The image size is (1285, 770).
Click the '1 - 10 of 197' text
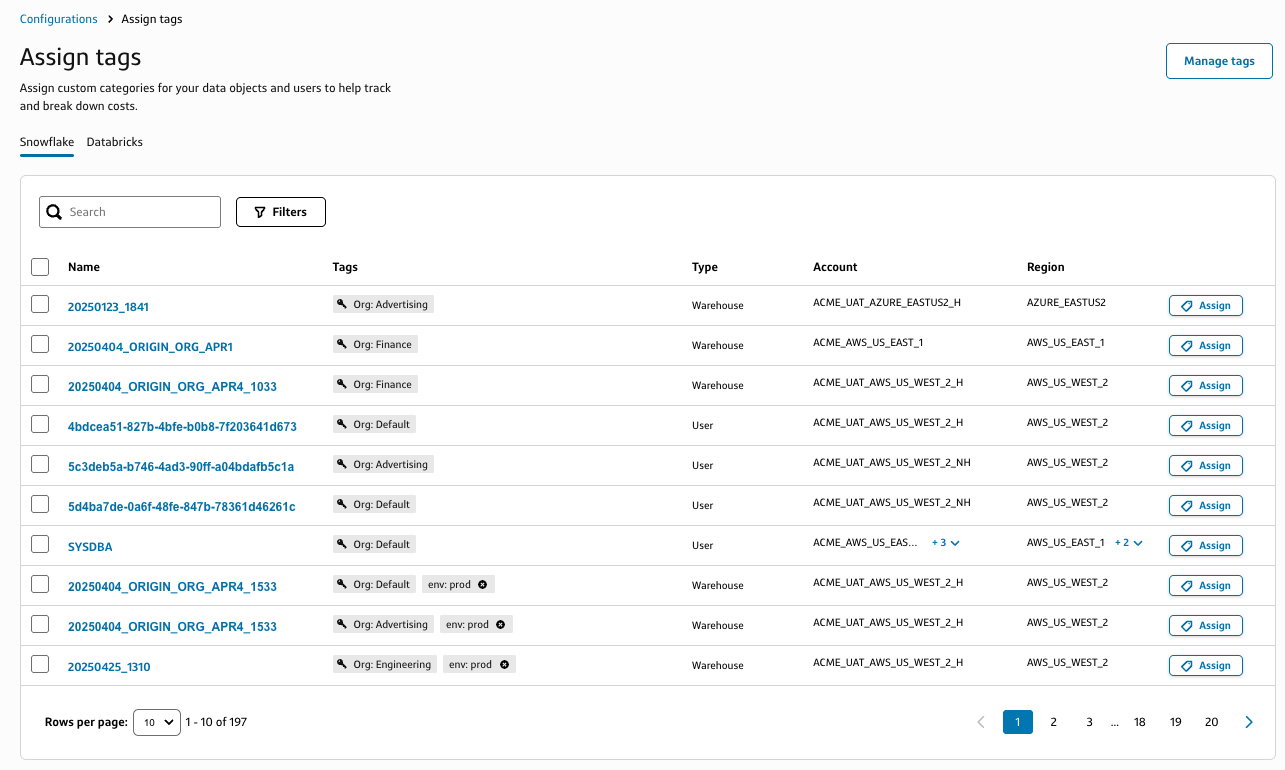(x=216, y=722)
